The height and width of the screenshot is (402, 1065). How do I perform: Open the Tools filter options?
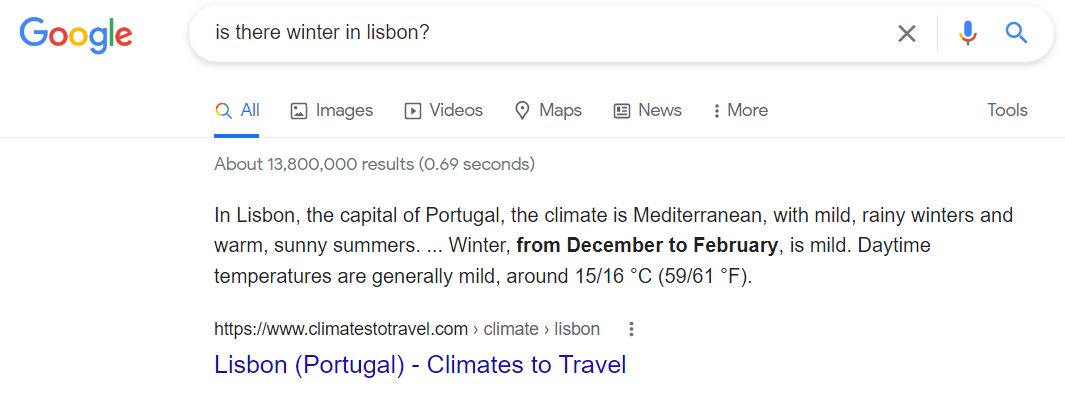(1007, 111)
